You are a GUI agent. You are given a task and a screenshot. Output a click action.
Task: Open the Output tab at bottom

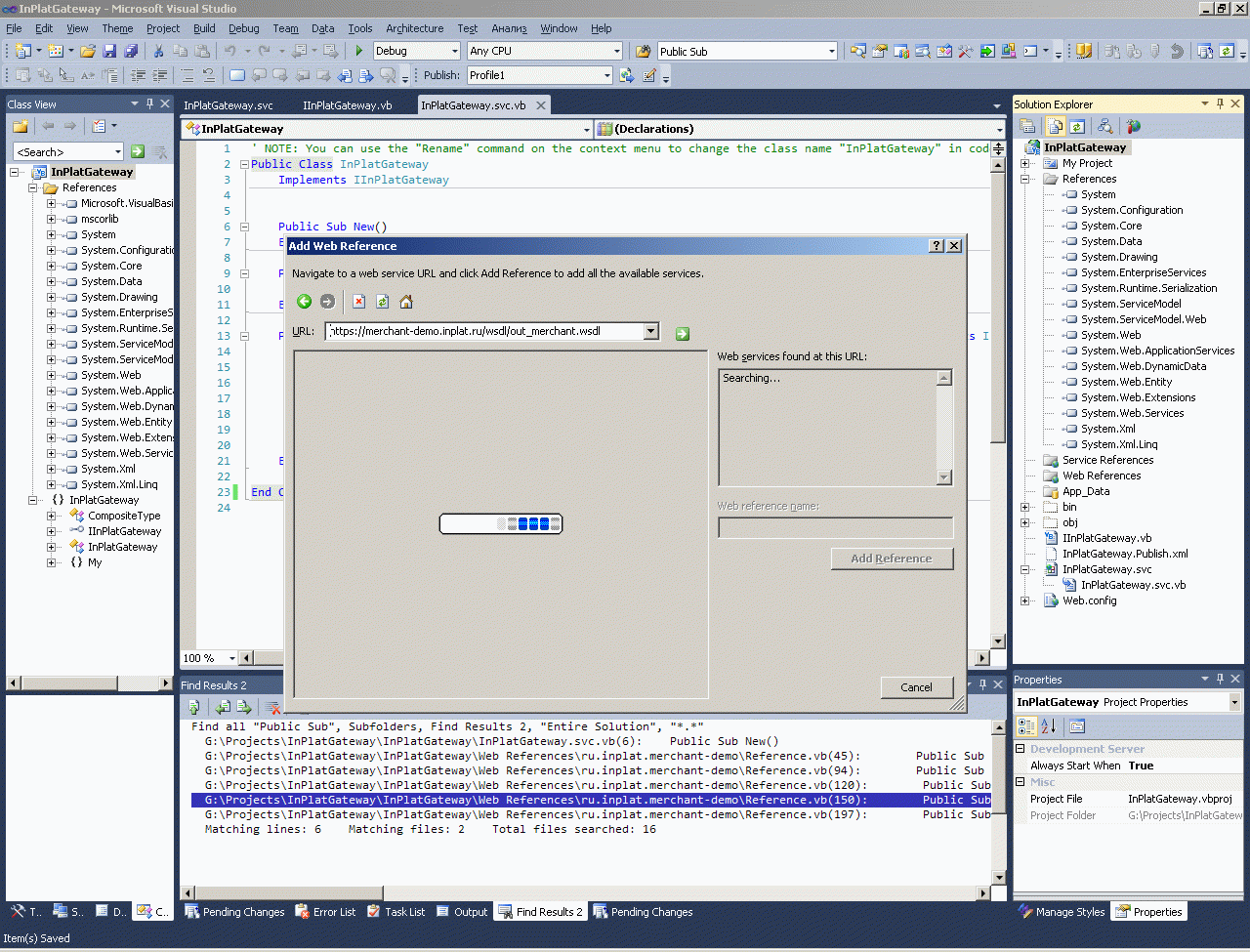point(462,912)
